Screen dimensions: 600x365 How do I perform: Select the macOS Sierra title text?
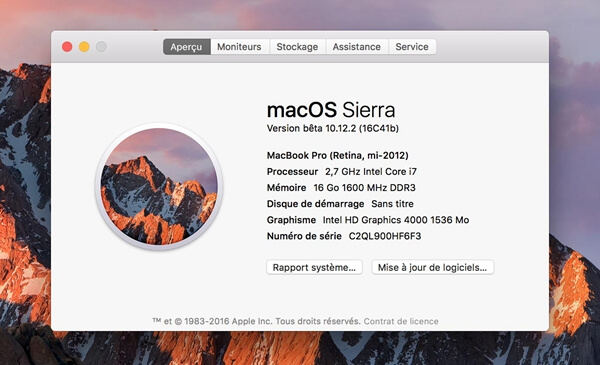pos(331,110)
